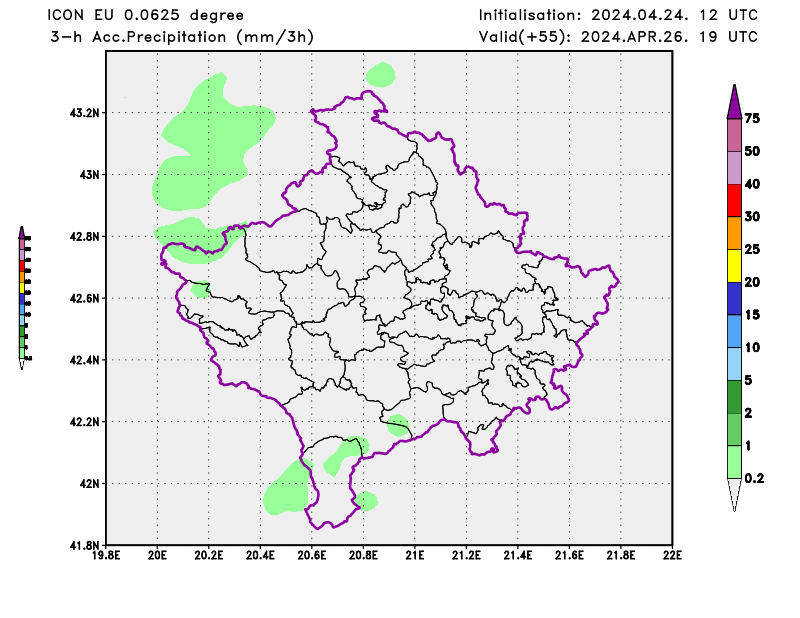Click the 22E longitude axis label
Screen dimensions: 800x618
[x=672, y=555]
